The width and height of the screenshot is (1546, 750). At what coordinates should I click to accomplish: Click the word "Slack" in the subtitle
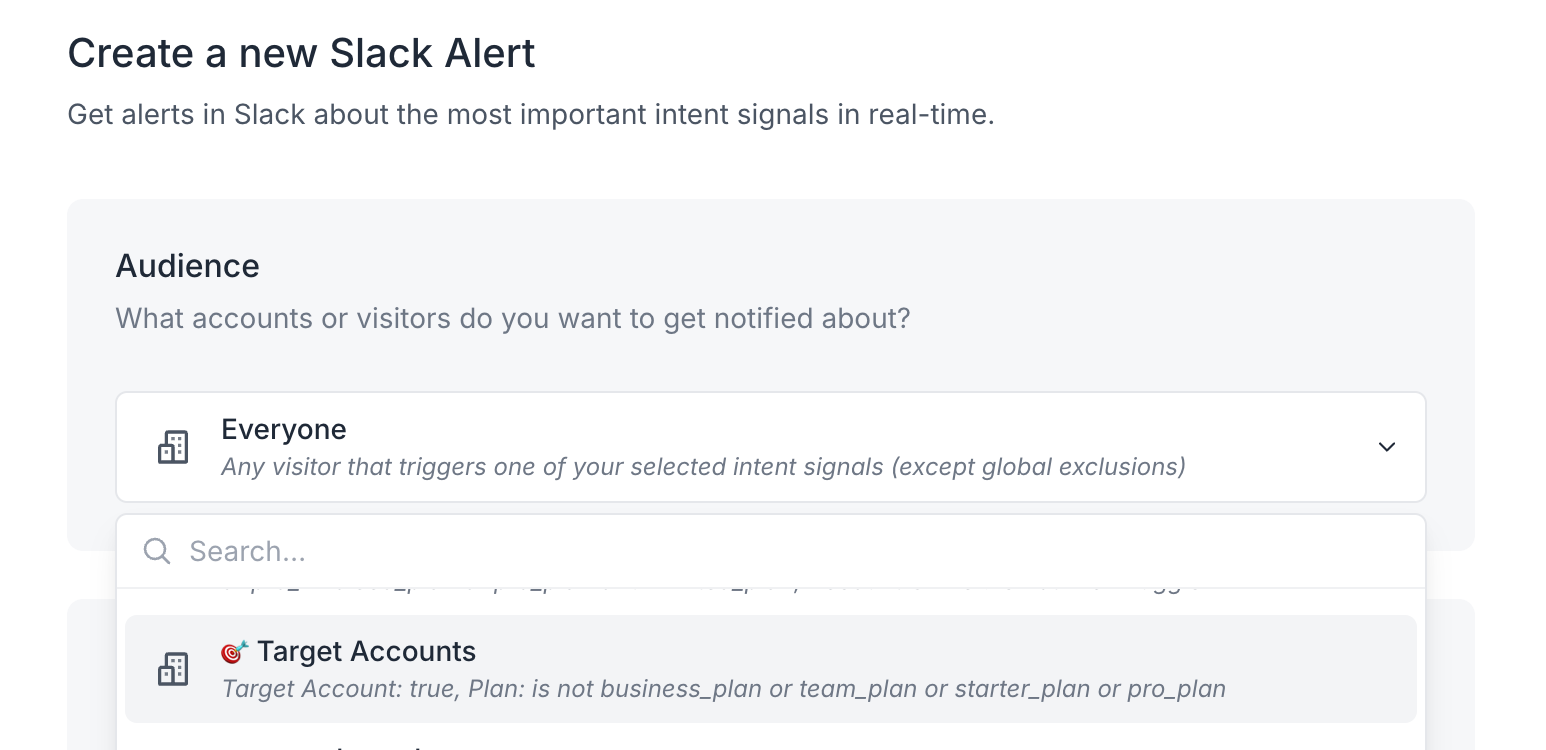click(x=269, y=115)
